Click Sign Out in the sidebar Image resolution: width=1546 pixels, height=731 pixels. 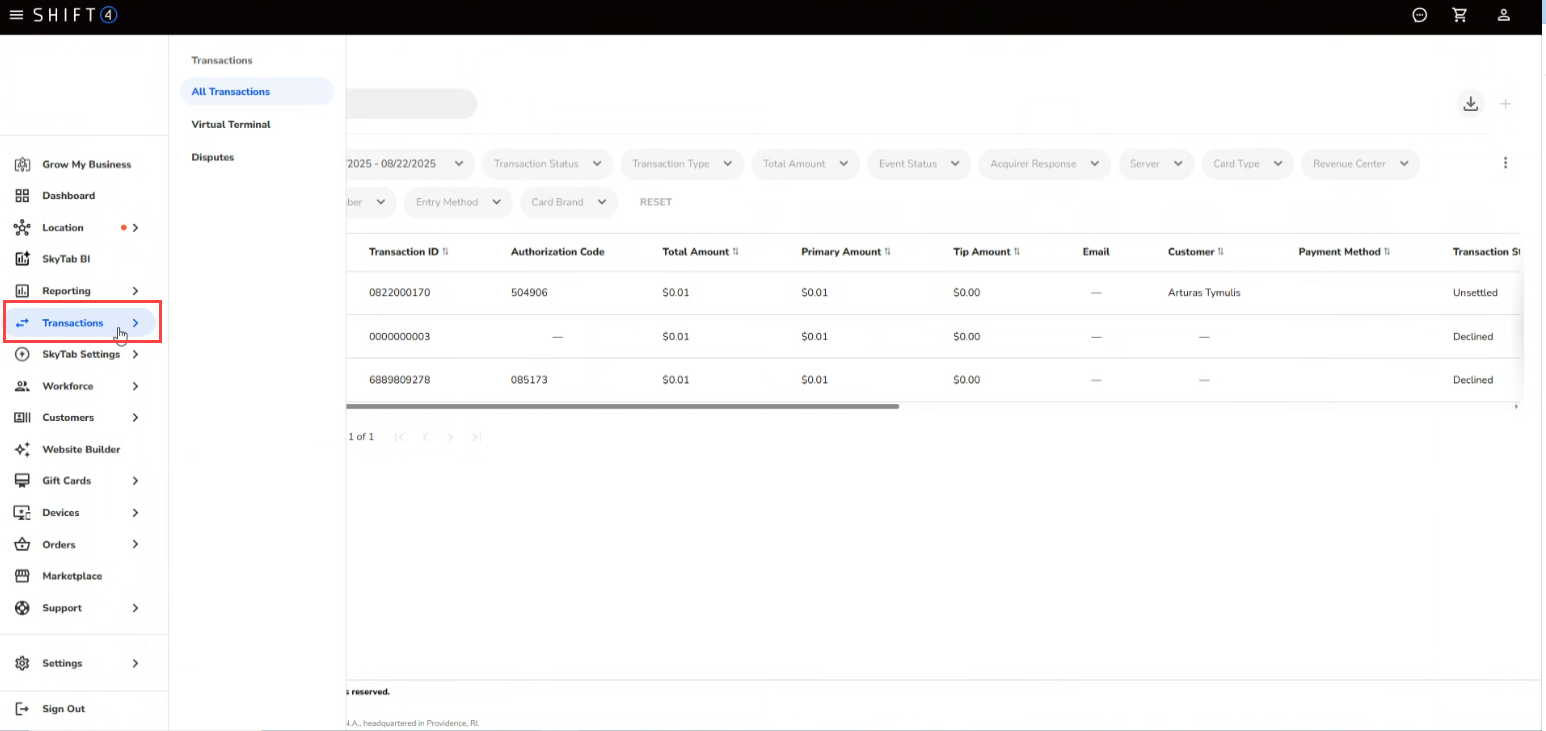[x=63, y=709]
